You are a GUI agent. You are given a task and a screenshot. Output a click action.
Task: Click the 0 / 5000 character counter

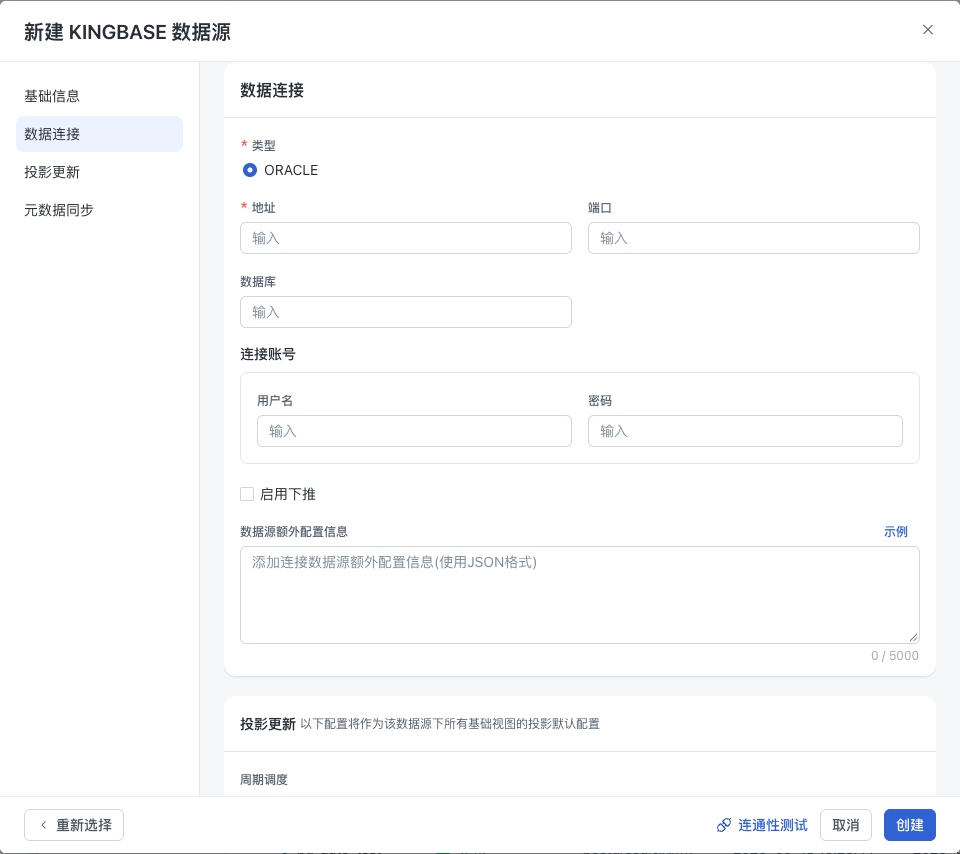tap(894, 656)
